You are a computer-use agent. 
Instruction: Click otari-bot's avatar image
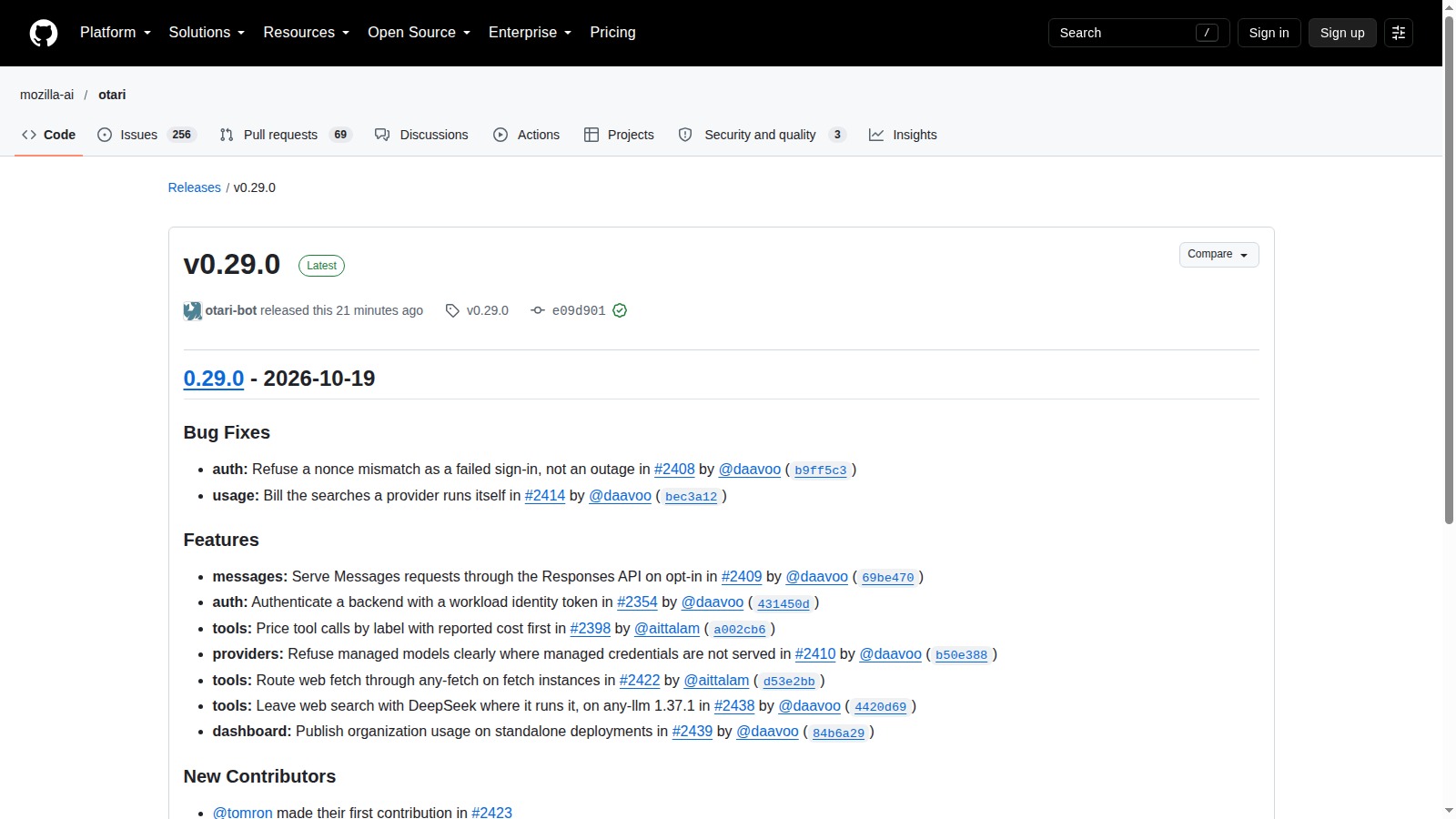[x=193, y=310]
